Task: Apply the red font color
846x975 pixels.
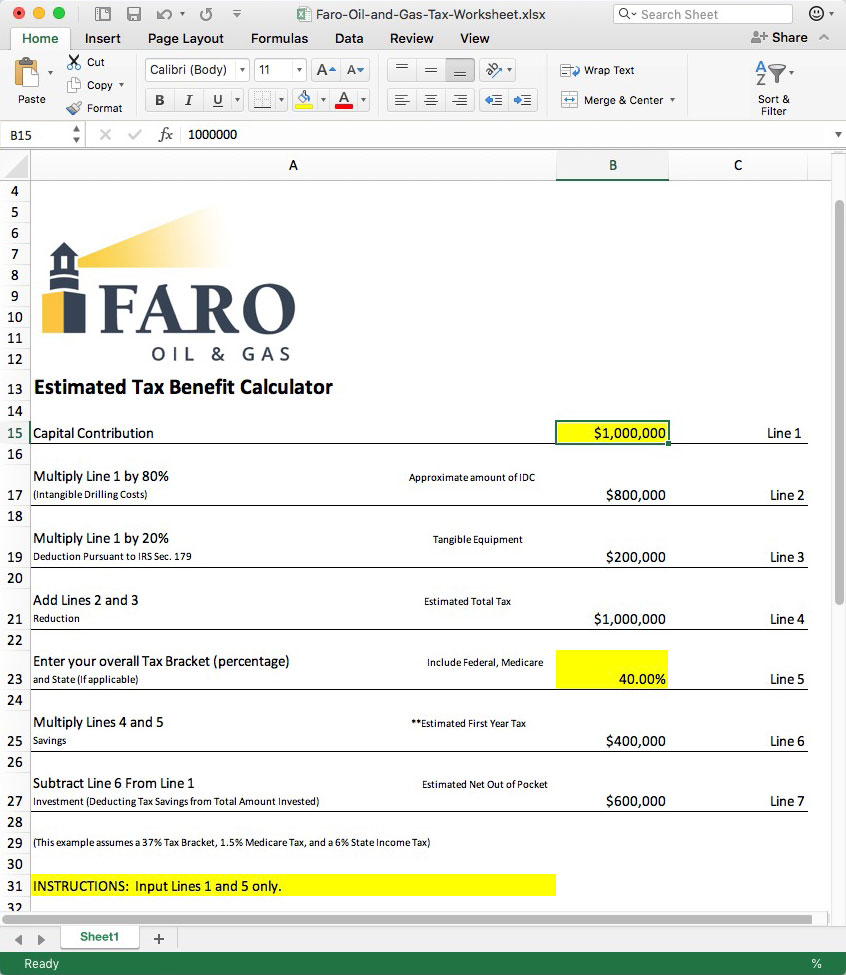Action: (x=344, y=99)
